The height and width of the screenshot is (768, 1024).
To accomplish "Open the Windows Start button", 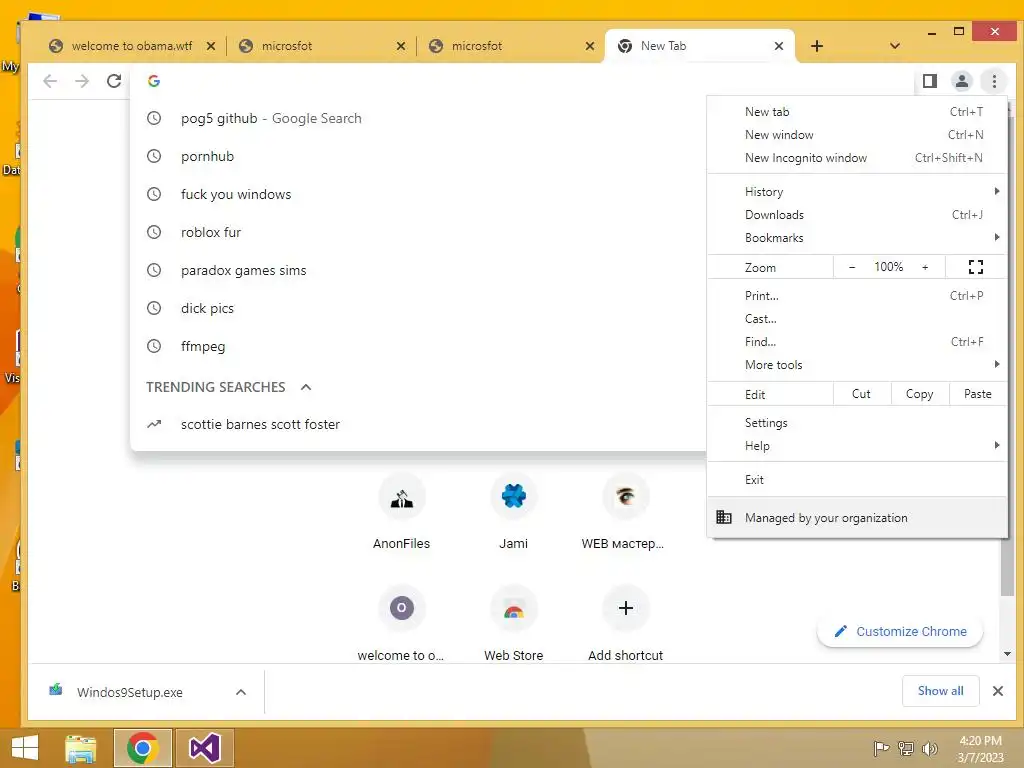I will pos(25,748).
